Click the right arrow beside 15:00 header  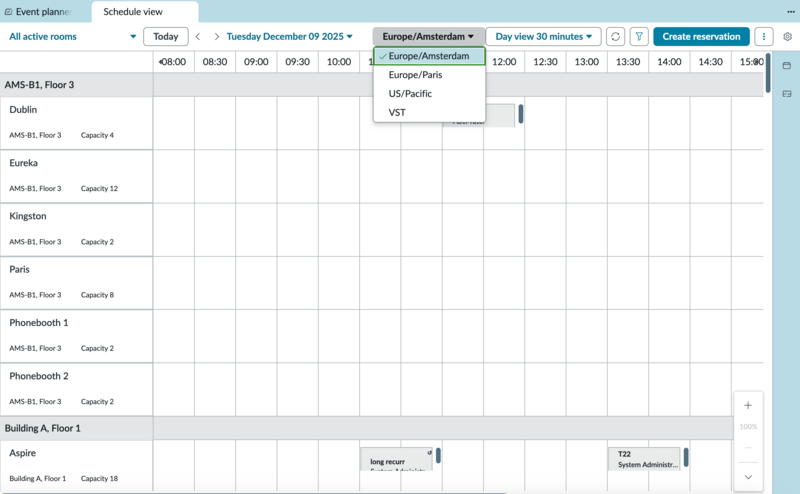[756, 62]
